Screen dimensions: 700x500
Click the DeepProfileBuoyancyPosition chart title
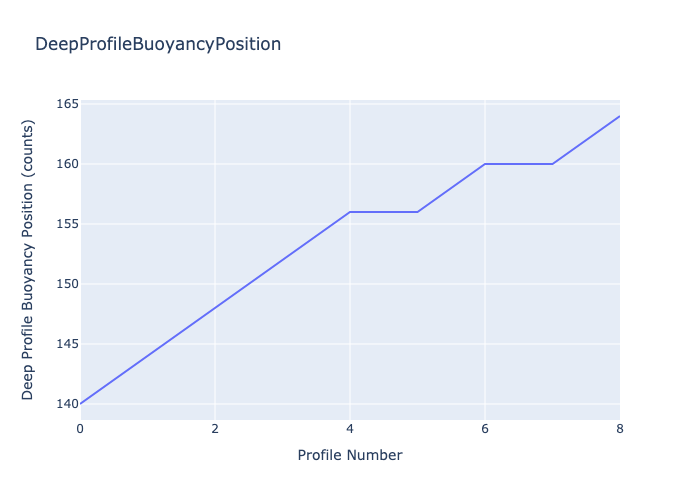(158, 44)
